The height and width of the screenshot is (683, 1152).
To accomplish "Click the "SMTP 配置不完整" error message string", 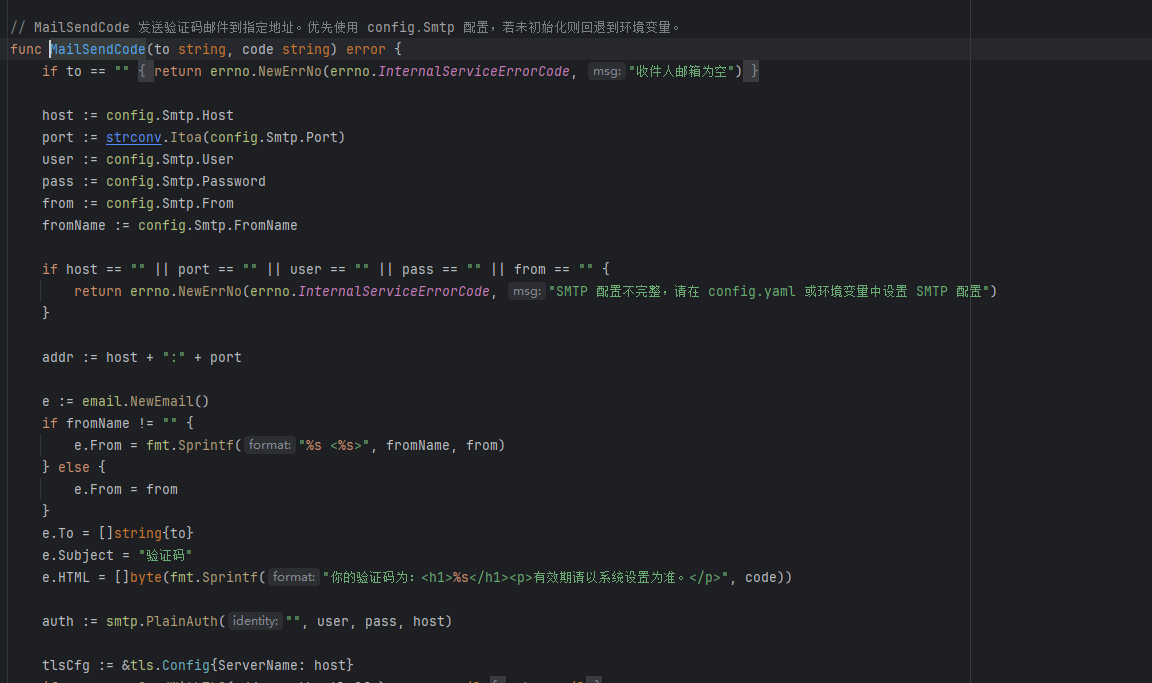I will click(769, 292).
